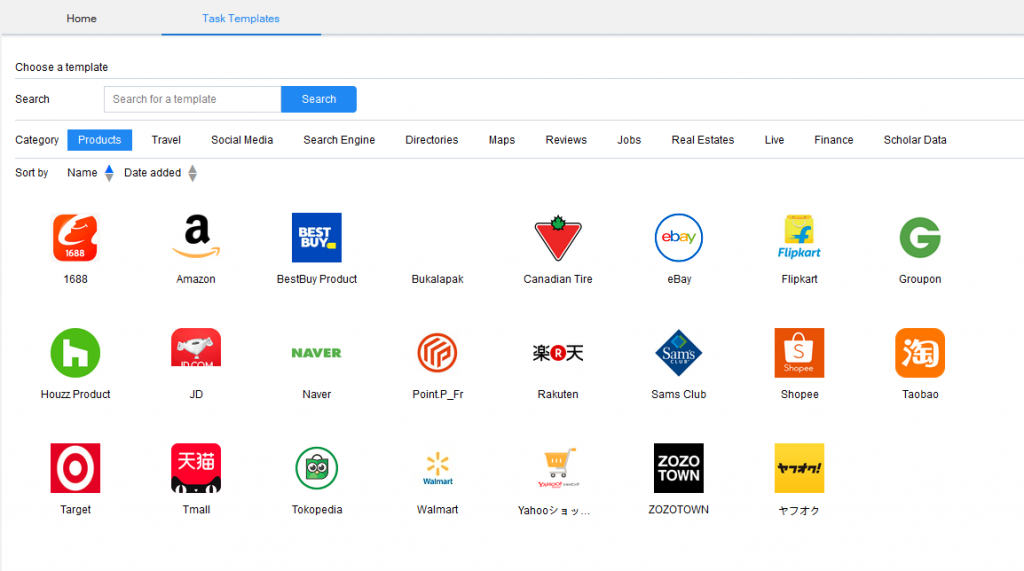Choose the Rakuten template icon
1024x571 pixels.
tap(558, 353)
